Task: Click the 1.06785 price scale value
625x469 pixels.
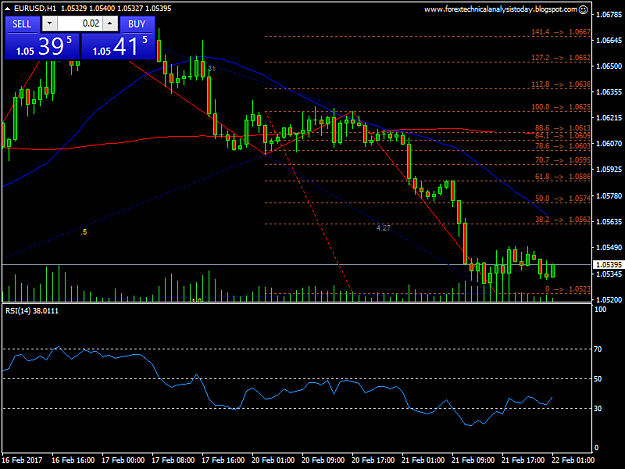Action: [x=609, y=15]
